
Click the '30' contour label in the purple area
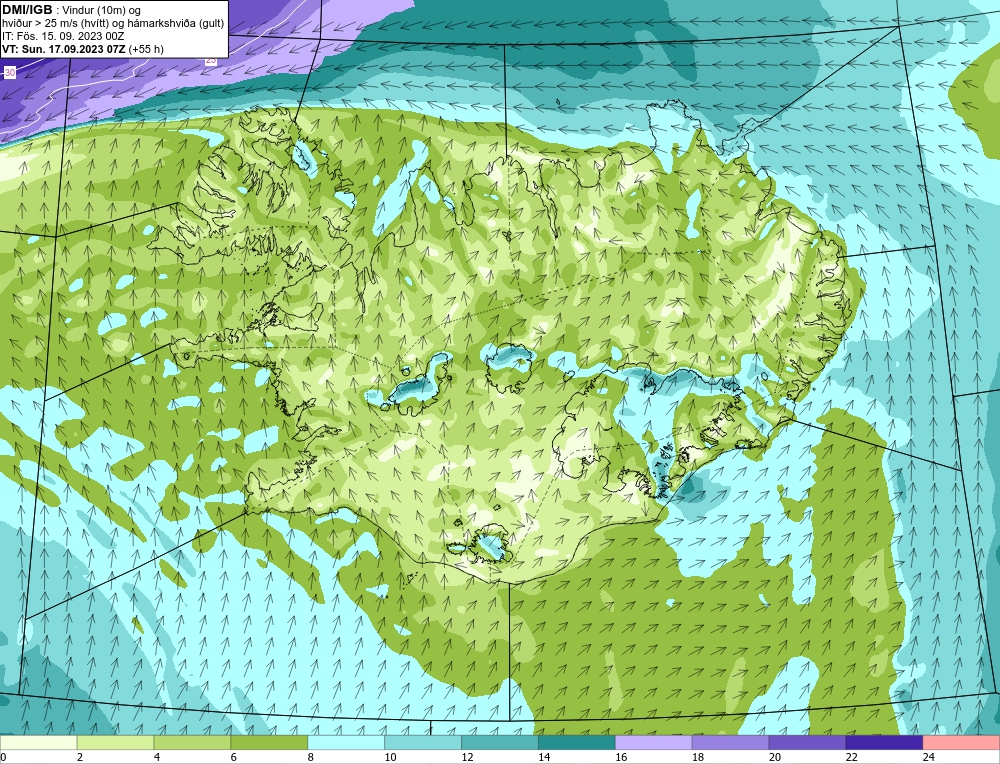(10, 73)
